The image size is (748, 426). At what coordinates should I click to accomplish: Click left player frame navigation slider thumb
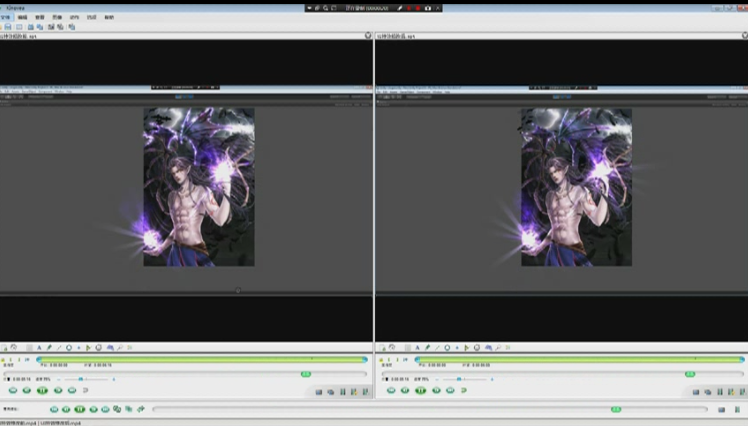(x=306, y=374)
